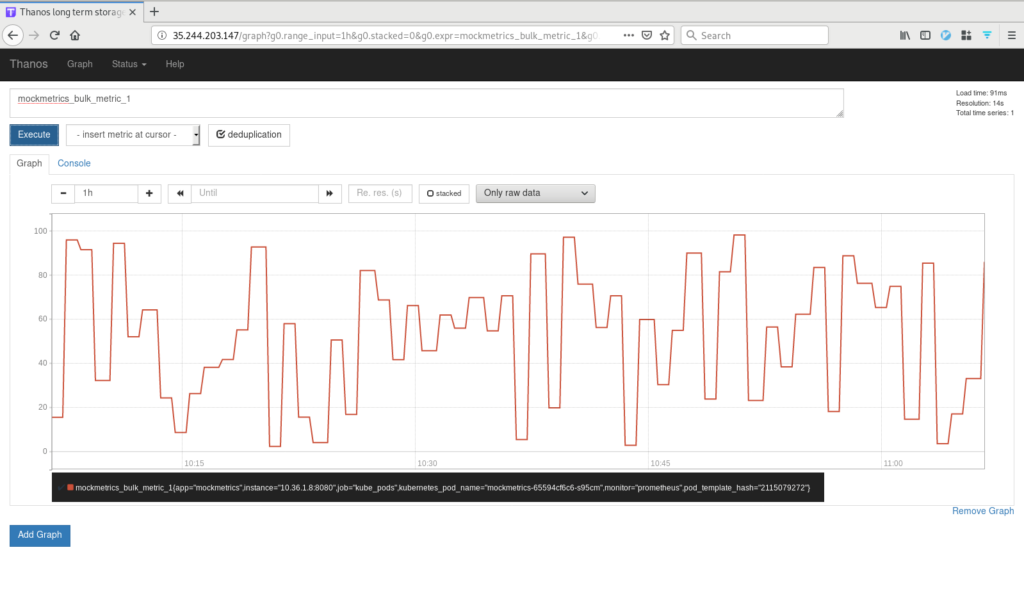Click inside the query expression input field
1024x598 pixels.
click(400, 101)
